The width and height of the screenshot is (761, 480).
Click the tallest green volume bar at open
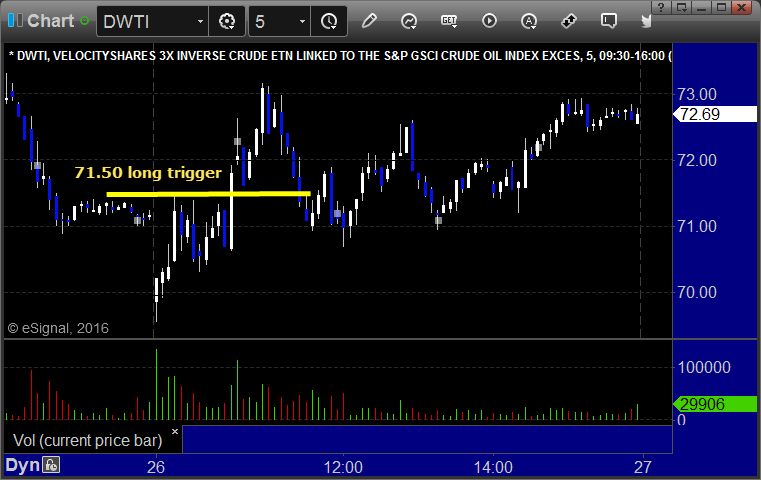pos(156,384)
